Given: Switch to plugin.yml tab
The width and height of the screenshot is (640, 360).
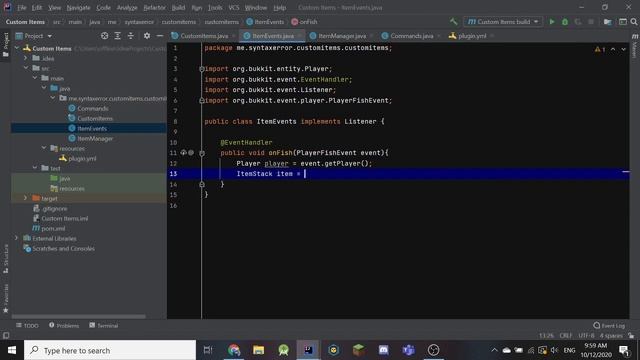Looking at the screenshot, I should click(472, 36).
